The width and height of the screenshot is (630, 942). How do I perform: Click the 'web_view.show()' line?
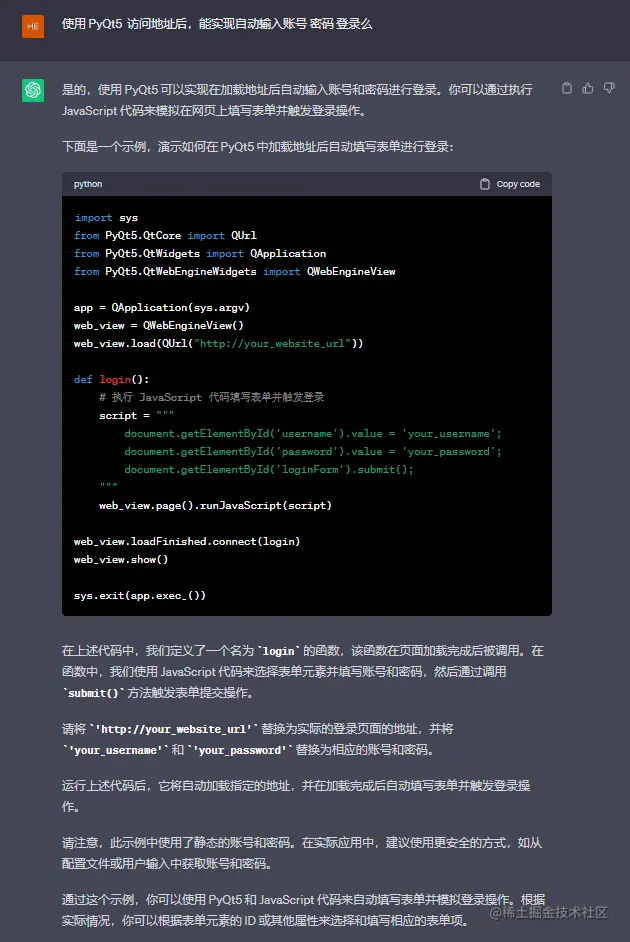tap(121, 560)
